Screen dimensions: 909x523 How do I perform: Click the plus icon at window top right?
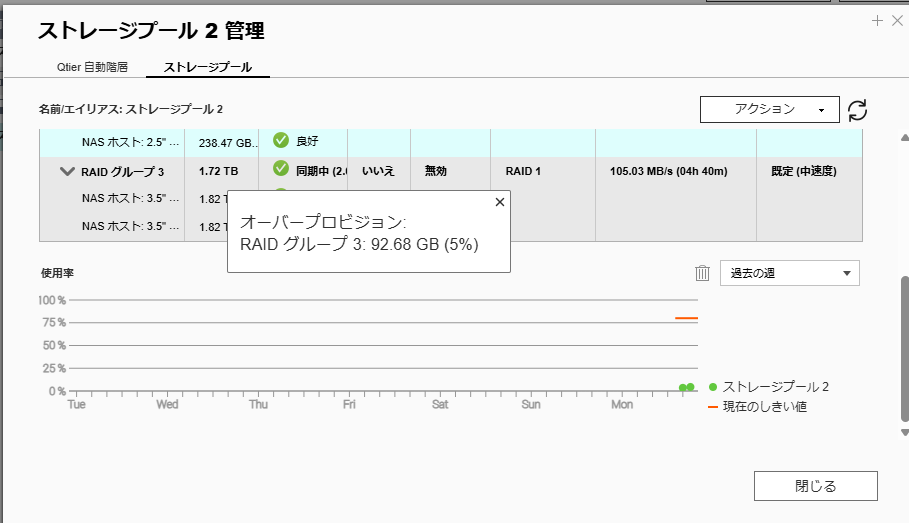(x=877, y=21)
